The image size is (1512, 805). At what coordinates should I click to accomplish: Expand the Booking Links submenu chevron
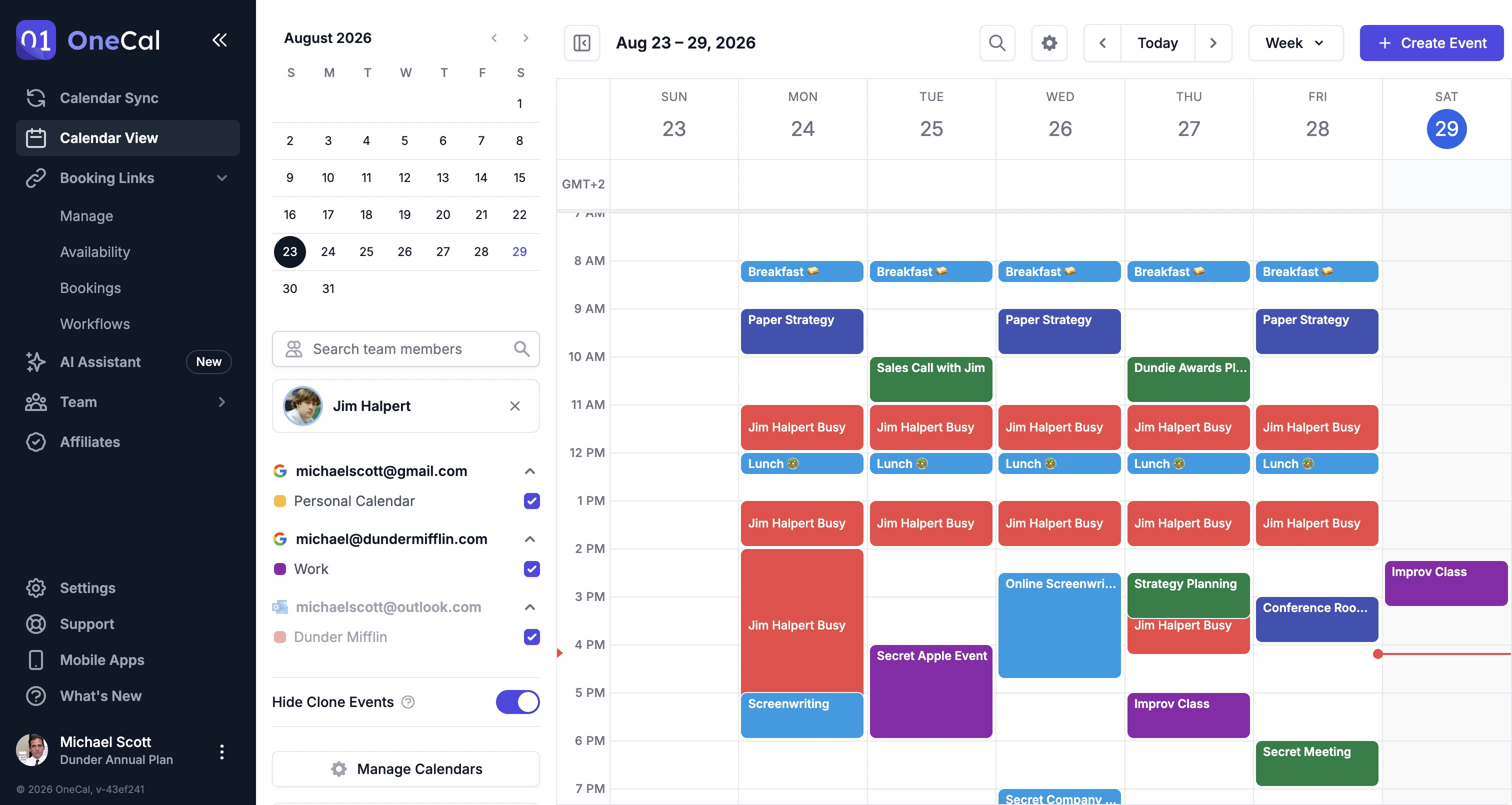click(222, 178)
